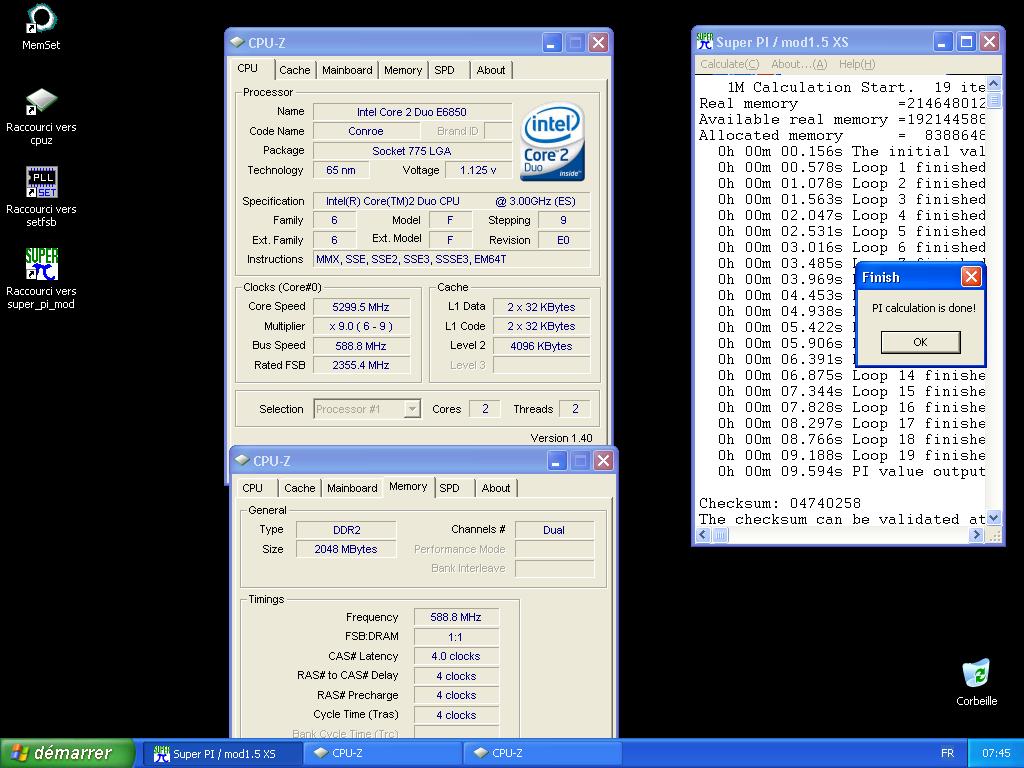
Task: Click OK in the Finish dialog
Action: [x=920, y=342]
